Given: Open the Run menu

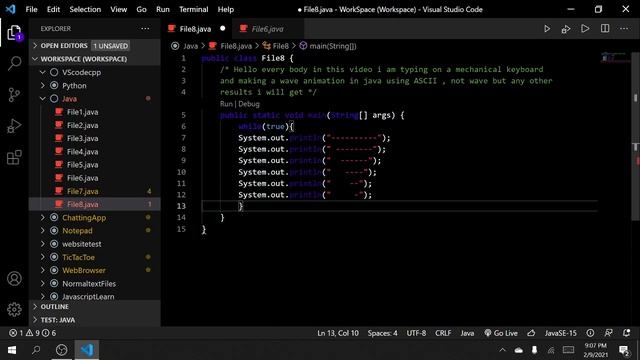Looking at the screenshot, I should [163, 9].
